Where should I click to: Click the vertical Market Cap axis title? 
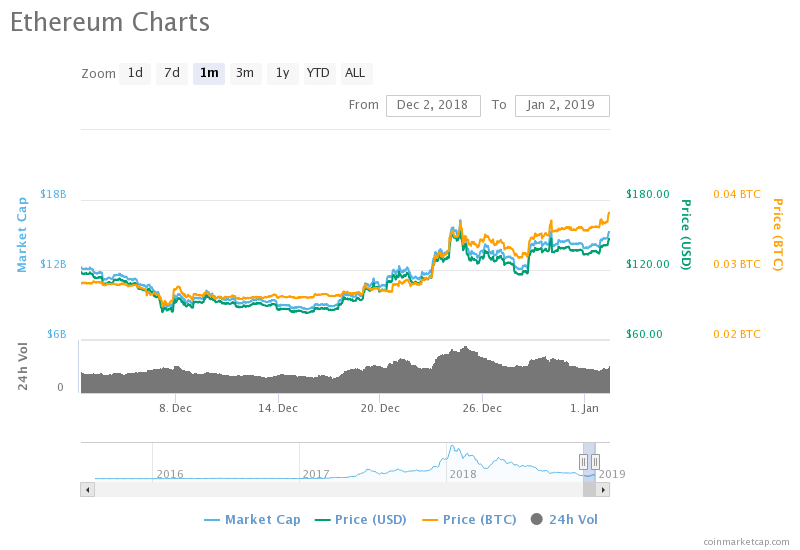pos(22,235)
